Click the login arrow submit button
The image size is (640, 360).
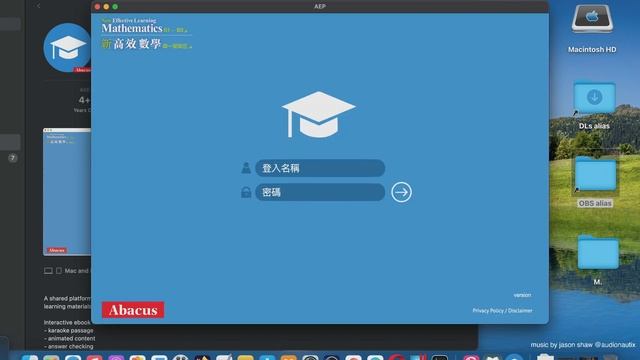(401, 192)
